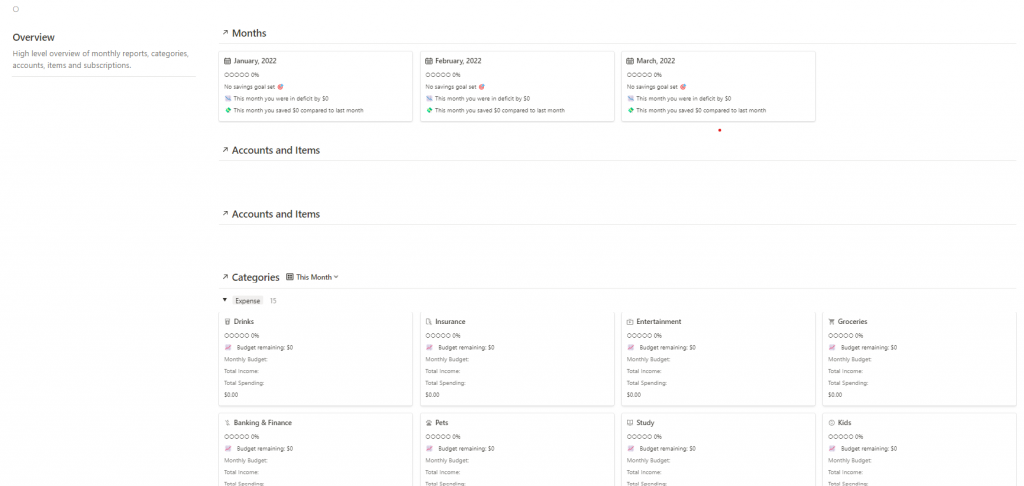Click the January, 2022 calendar icon
This screenshot has height=486, width=1024.
click(x=228, y=61)
